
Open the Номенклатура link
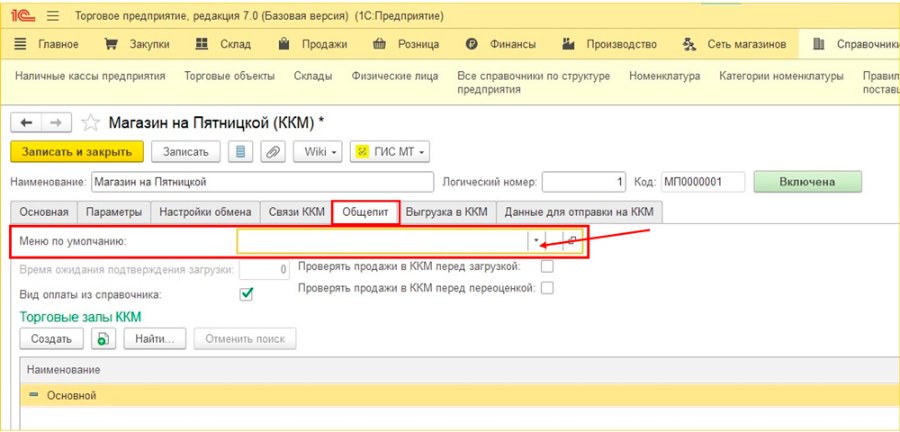tap(665, 76)
